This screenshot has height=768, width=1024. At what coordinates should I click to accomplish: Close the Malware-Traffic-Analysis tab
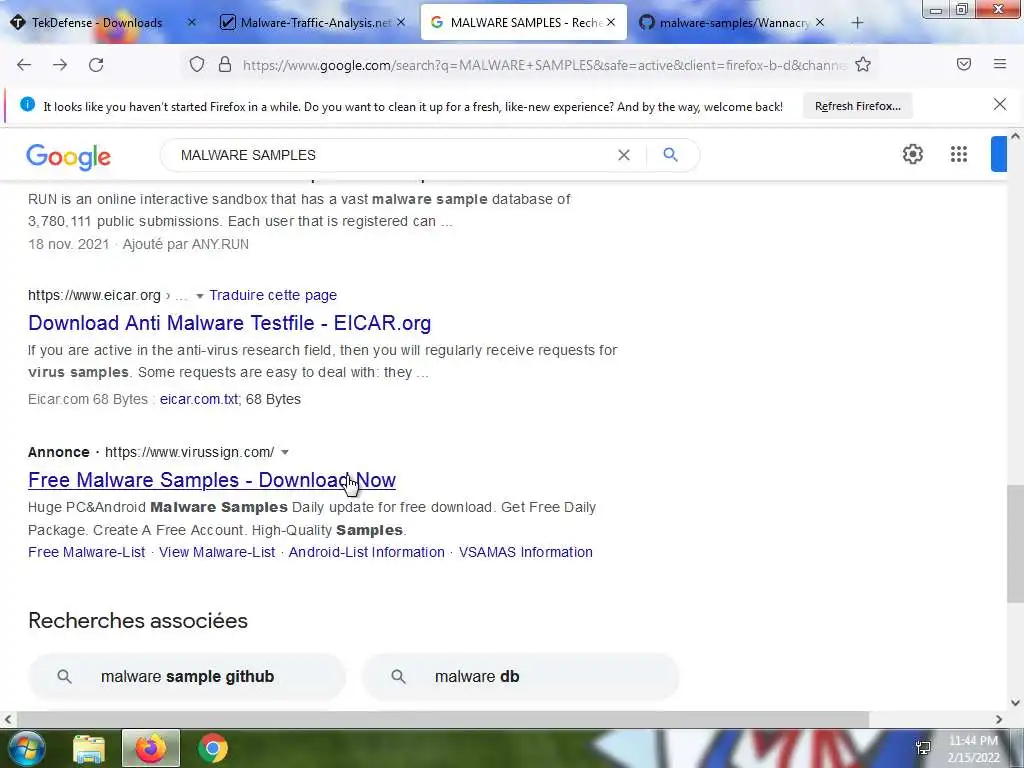click(x=401, y=22)
